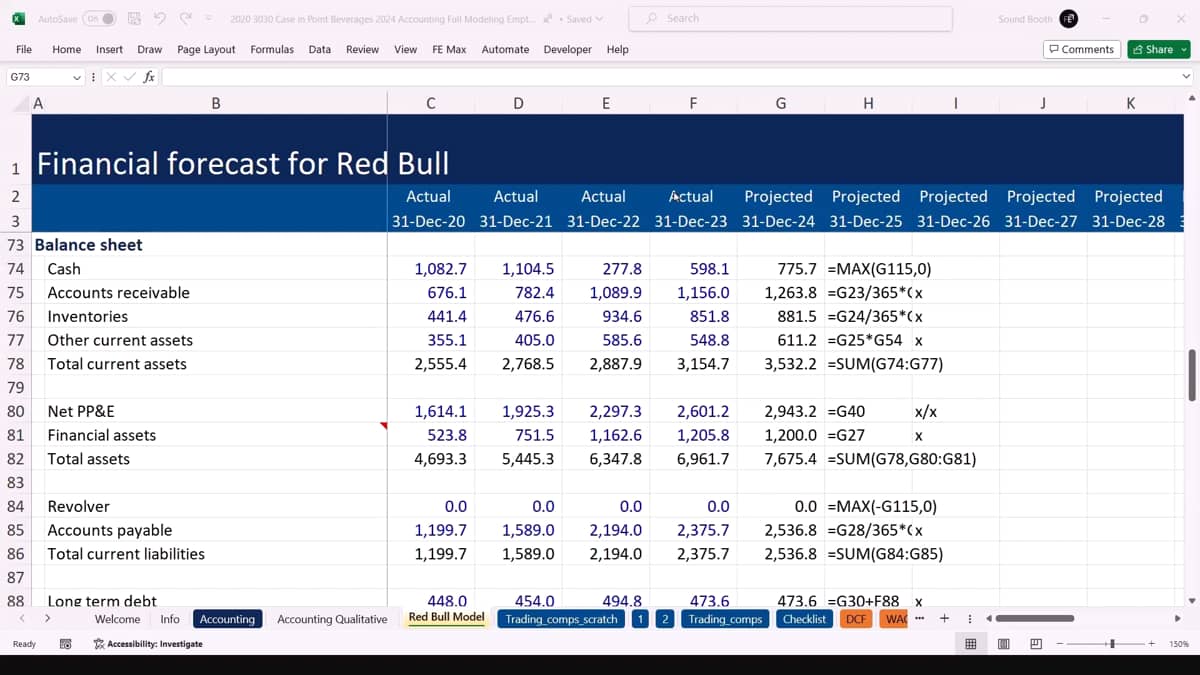This screenshot has width=1200, height=675.
Task: Open the Saved status dropdown
Action: pyautogui.click(x=582, y=19)
